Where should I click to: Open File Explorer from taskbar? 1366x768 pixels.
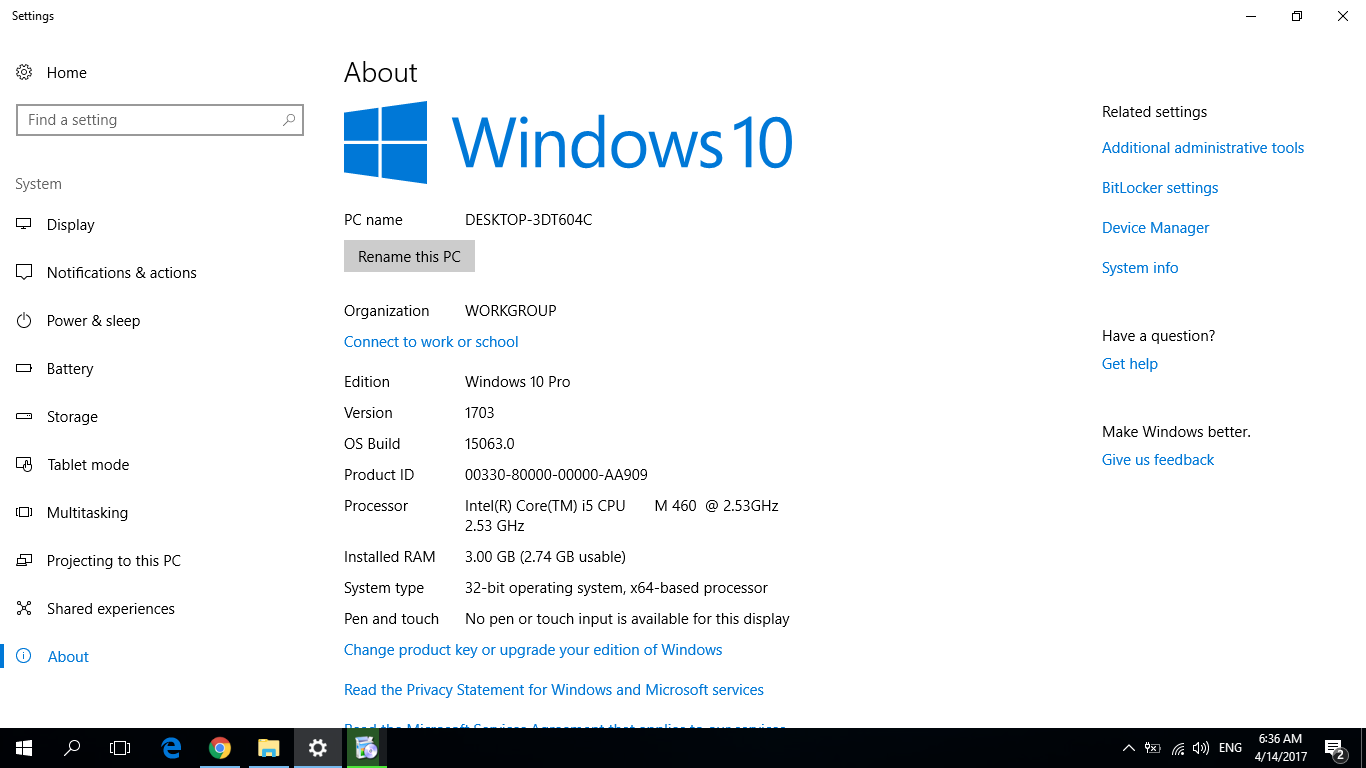click(268, 748)
